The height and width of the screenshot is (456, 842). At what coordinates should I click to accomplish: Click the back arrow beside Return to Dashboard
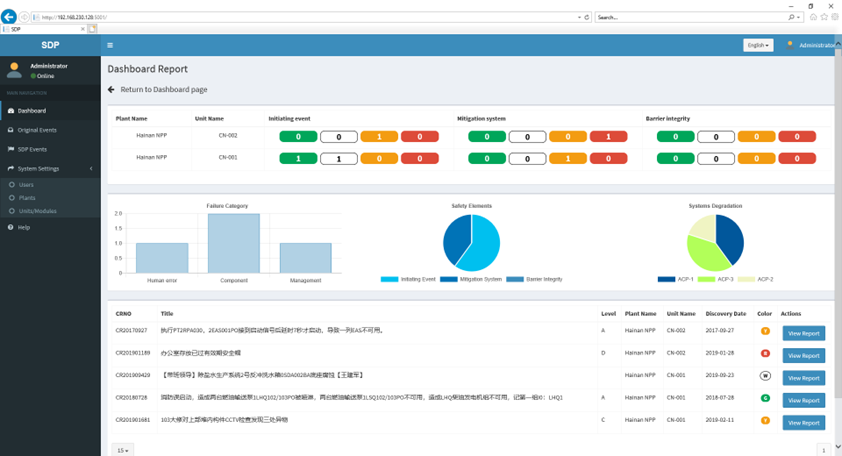[112, 90]
